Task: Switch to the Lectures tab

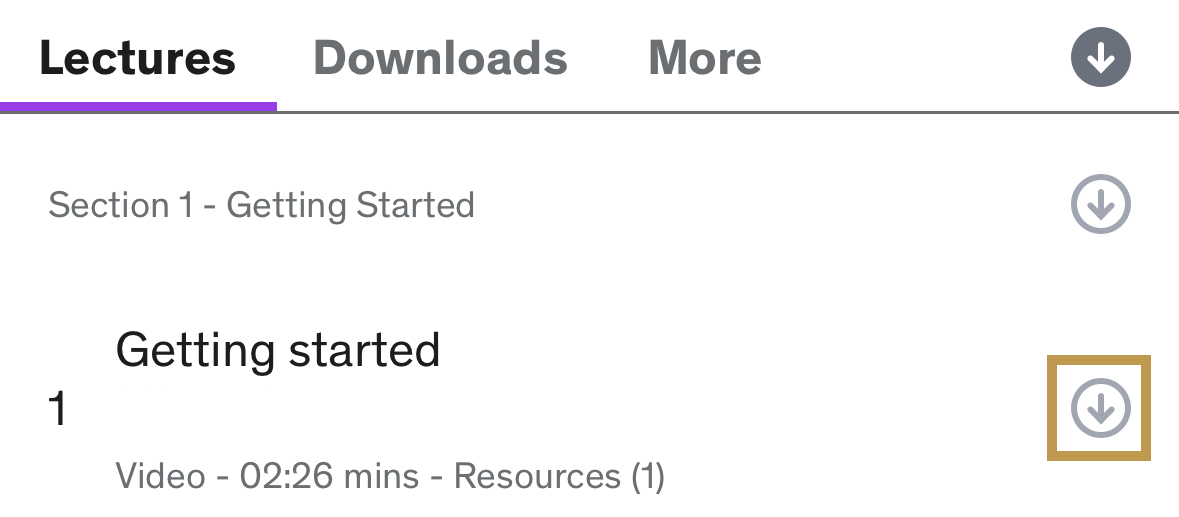Action: (x=138, y=59)
